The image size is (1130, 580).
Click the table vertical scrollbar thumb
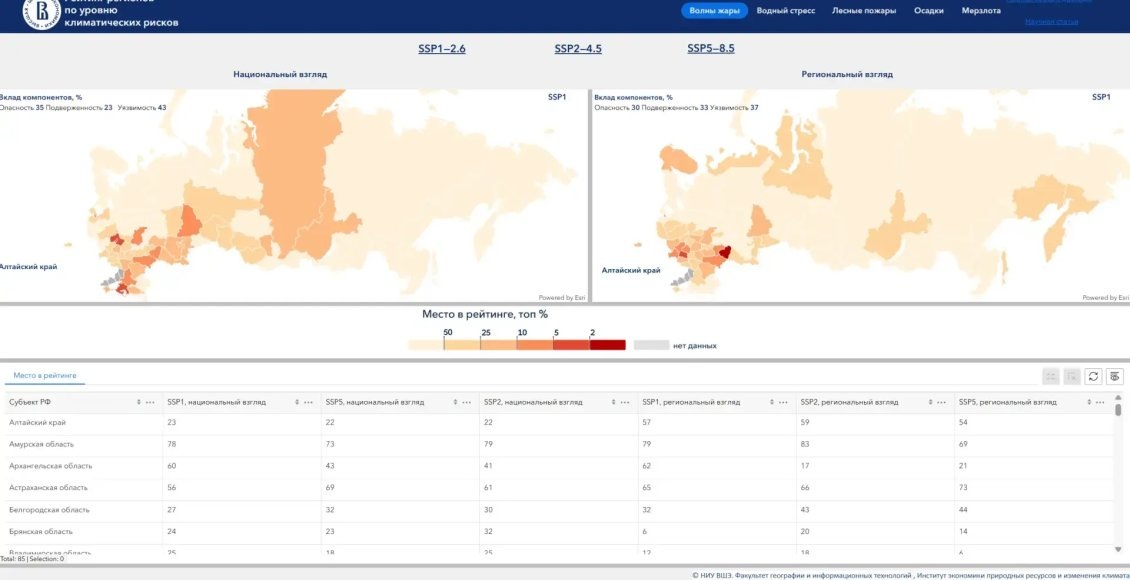pyautogui.click(x=1118, y=409)
